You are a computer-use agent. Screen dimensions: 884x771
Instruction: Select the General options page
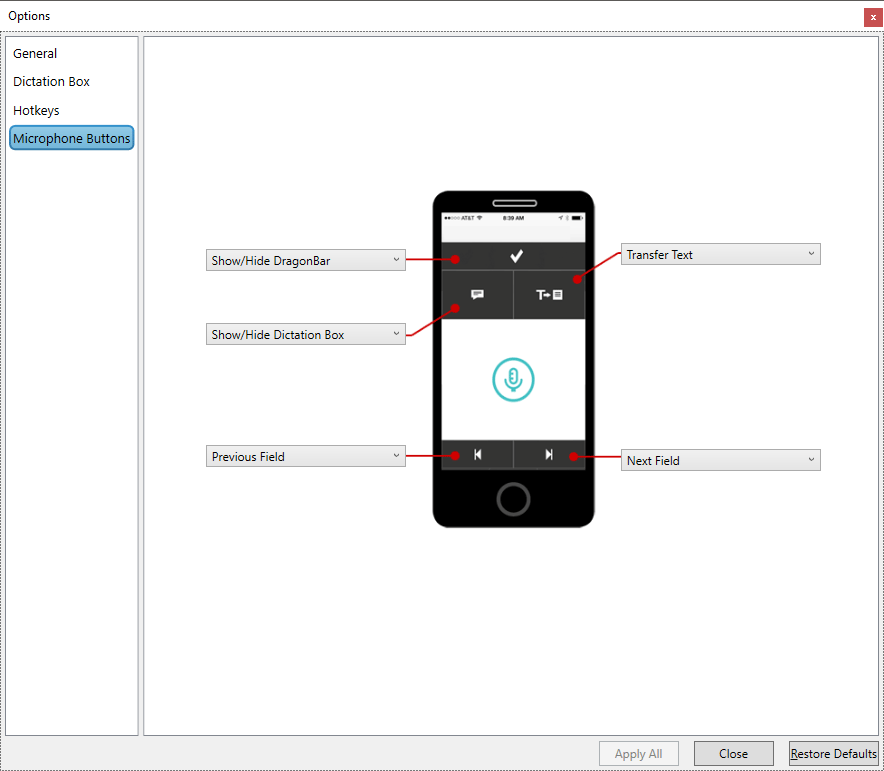35,54
